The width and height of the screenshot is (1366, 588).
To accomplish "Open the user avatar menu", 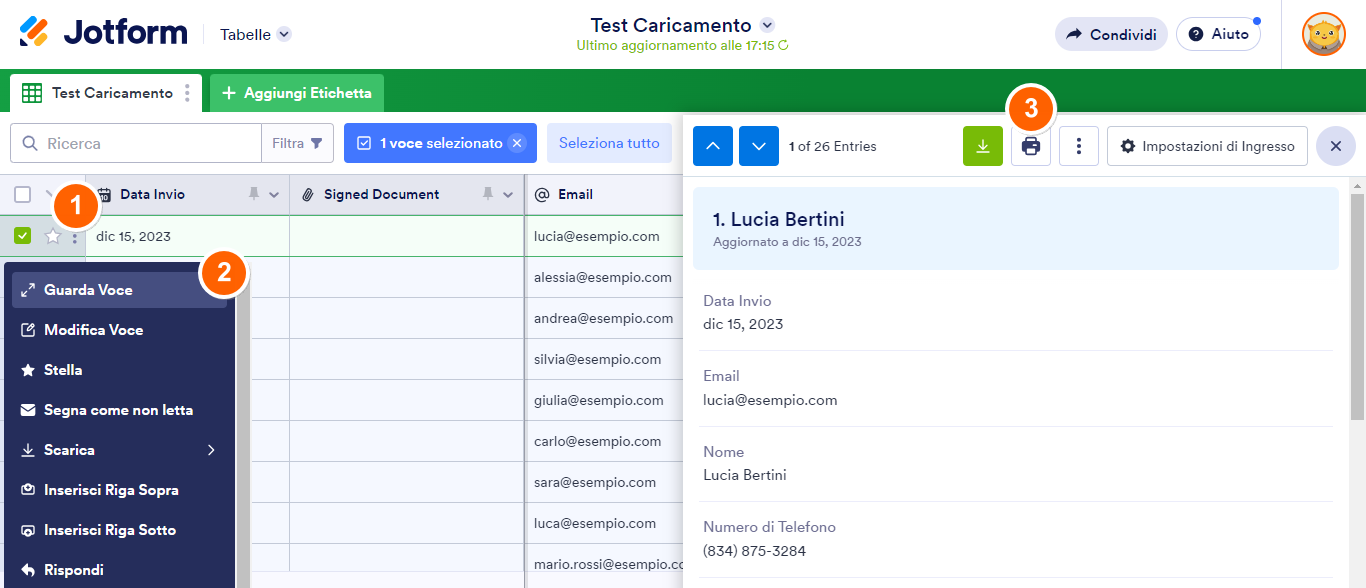I will pos(1323,34).
